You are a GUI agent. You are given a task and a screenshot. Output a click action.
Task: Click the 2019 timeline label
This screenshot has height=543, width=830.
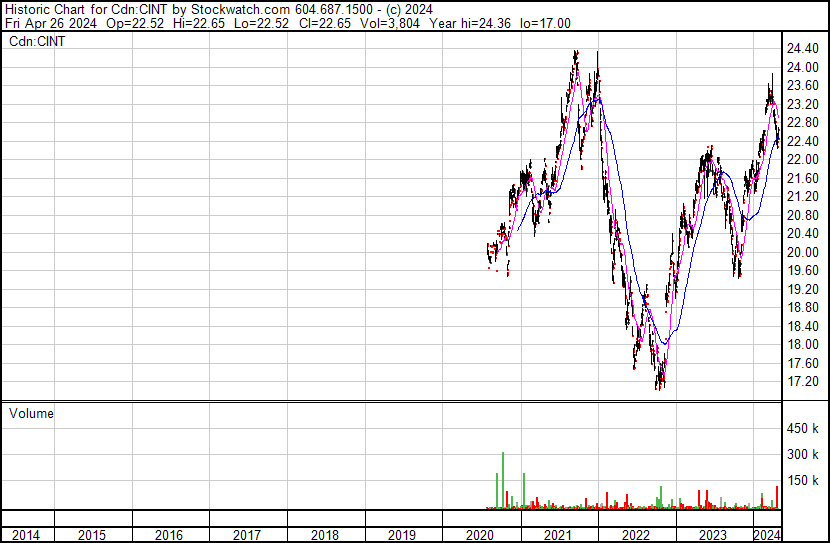click(403, 535)
